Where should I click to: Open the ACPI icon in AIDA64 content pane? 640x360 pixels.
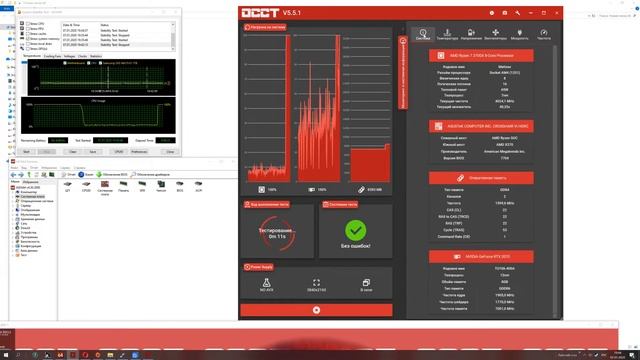point(198,186)
